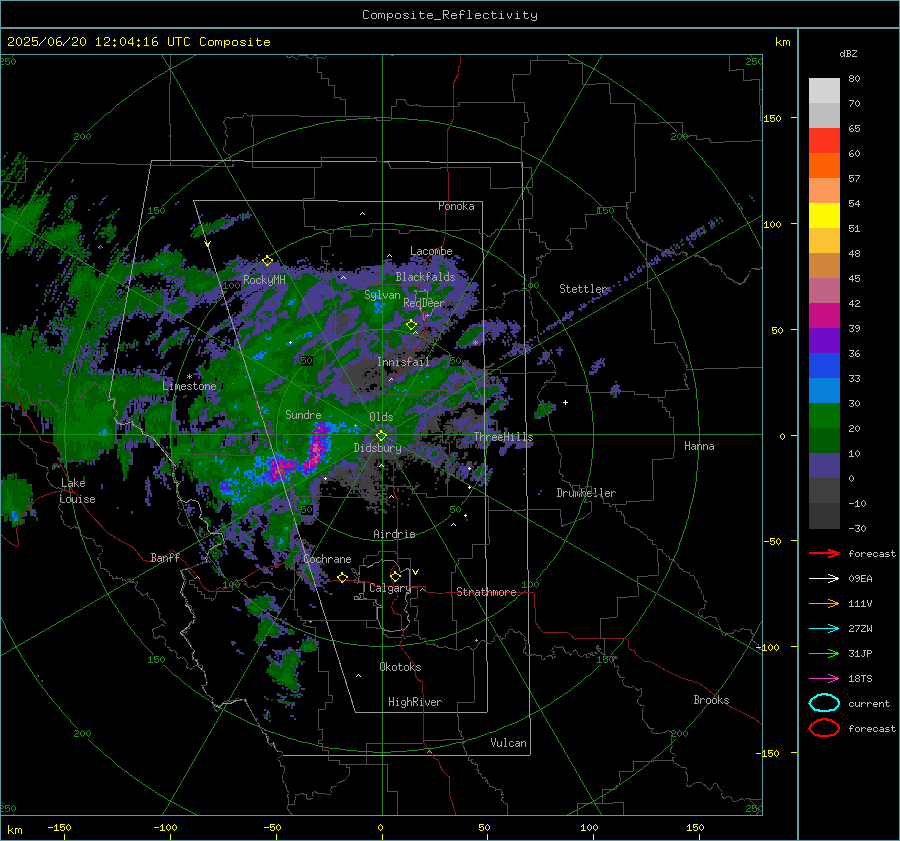Click the Composite_Reflectivity title
The height and width of the screenshot is (841, 900).
(450, 15)
